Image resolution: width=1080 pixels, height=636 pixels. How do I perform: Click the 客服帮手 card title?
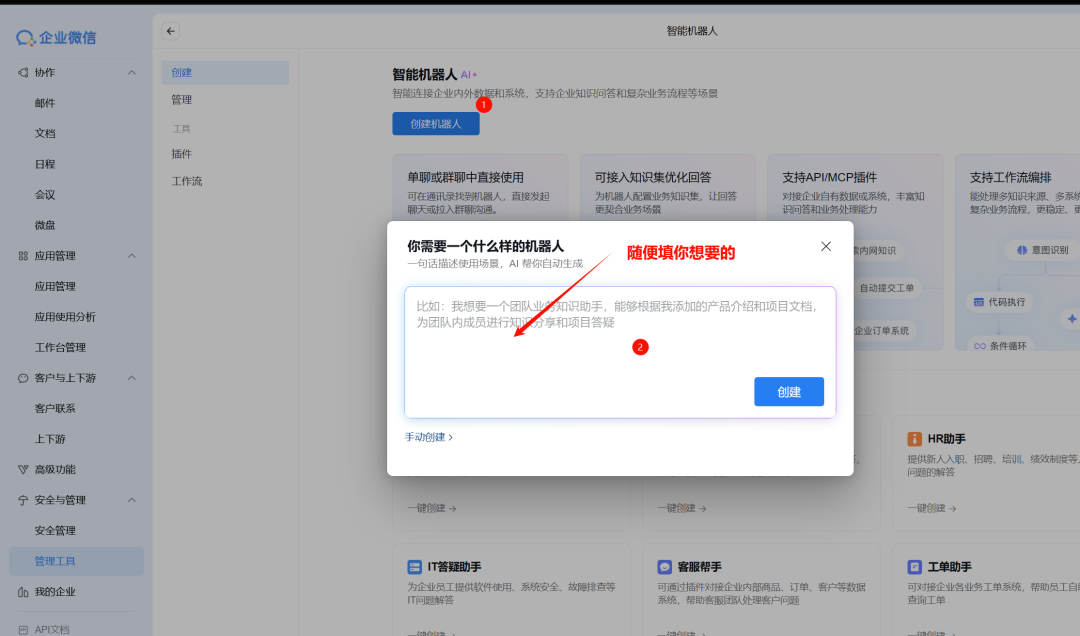(x=699, y=567)
